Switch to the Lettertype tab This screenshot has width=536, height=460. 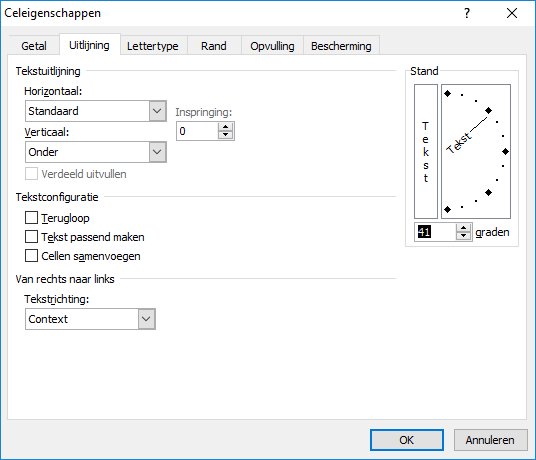click(x=153, y=46)
